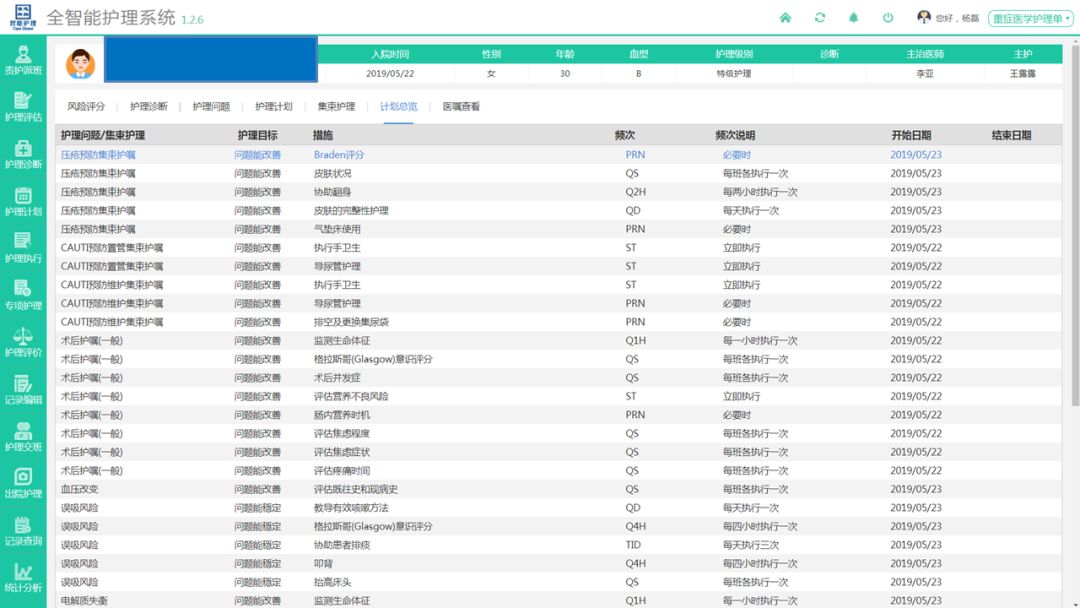Click the patient avatar thumbnail

click(x=80, y=64)
